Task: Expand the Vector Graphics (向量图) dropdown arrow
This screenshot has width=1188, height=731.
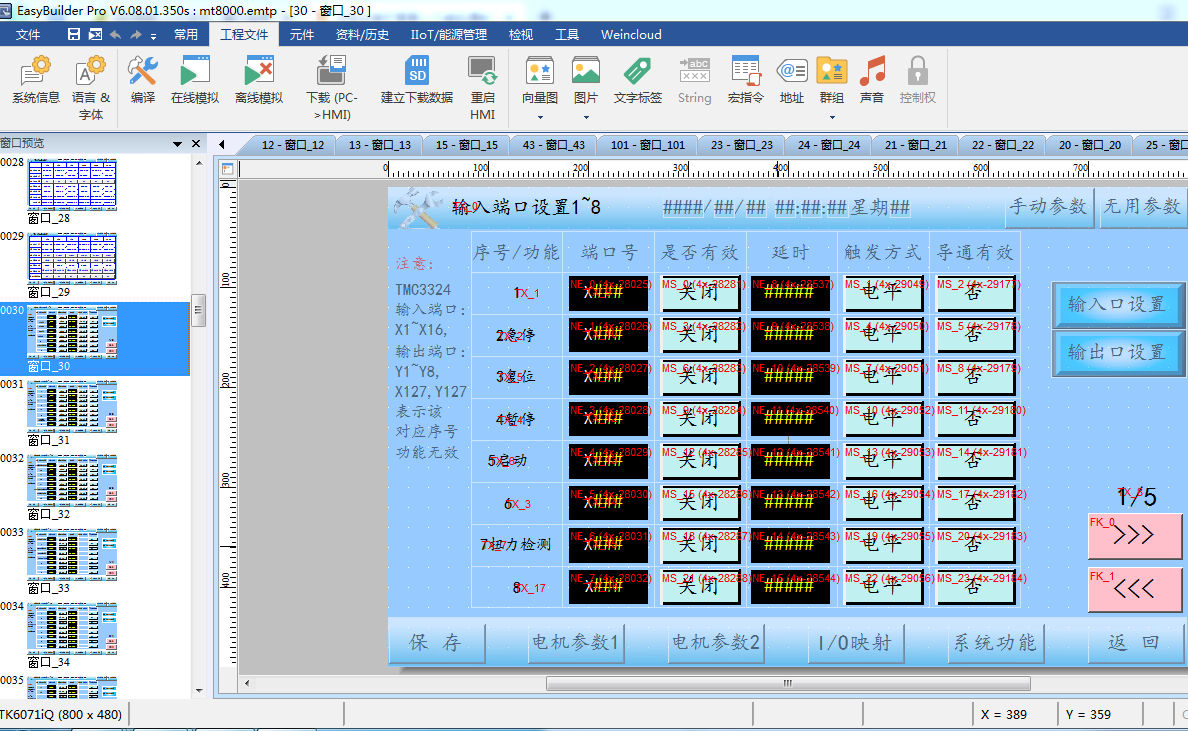Action: click(x=540, y=116)
